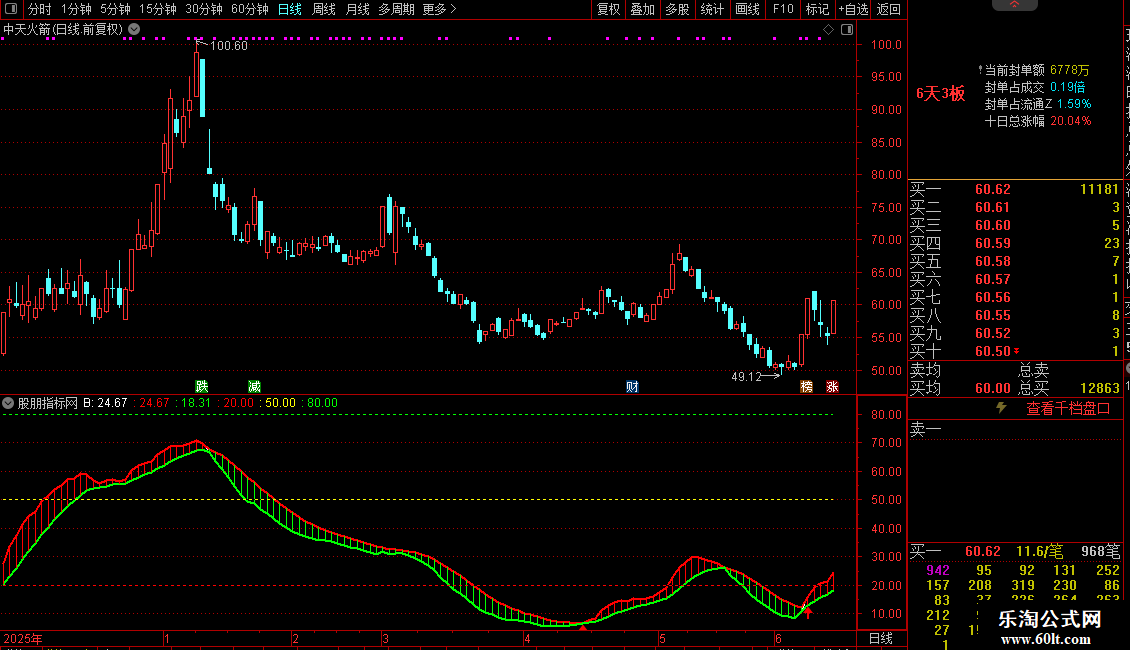The height and width of the screenshot is (650, 1130).
Task: Click the yellow 50.00 indicator parameter
Action: click(x=280, y=403)
